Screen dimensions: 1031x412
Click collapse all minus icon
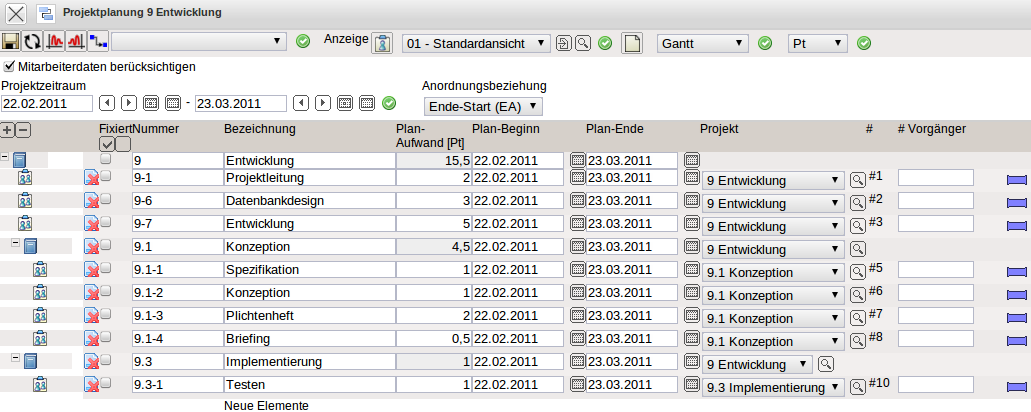(23, 130)
